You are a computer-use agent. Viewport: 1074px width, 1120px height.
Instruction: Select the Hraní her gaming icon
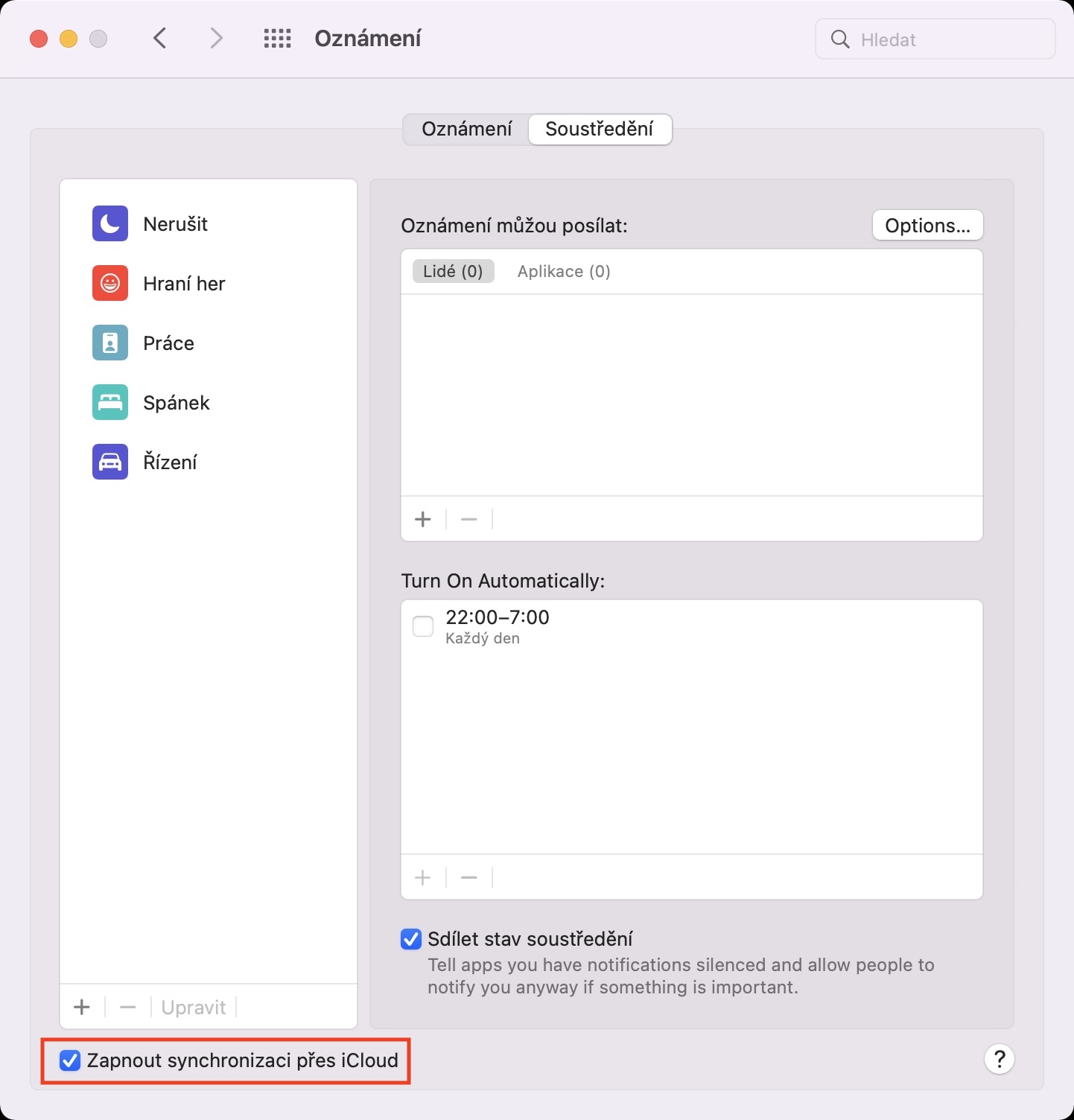point(110,283)
